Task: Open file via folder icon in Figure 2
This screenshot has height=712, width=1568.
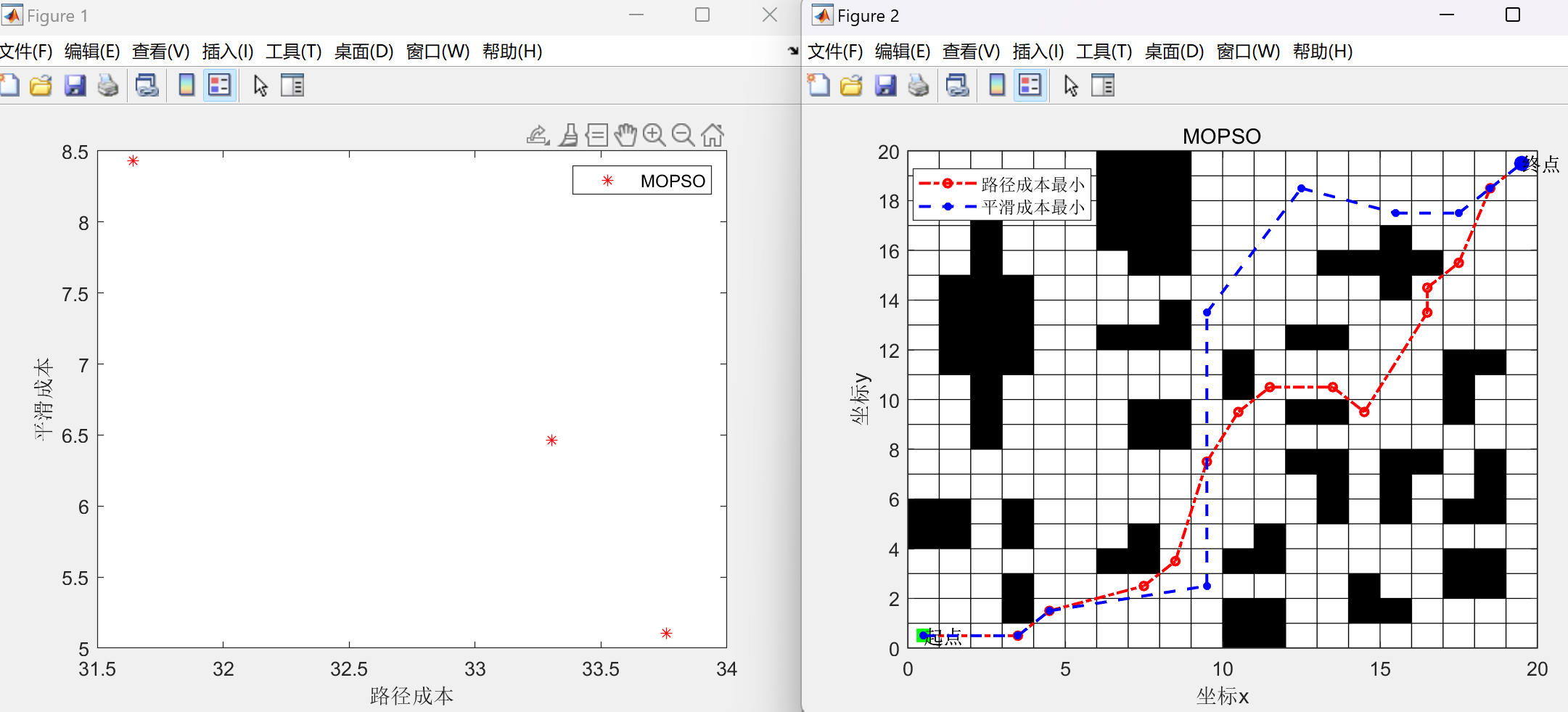Action: pyautogui.click(x=851, y=86)
